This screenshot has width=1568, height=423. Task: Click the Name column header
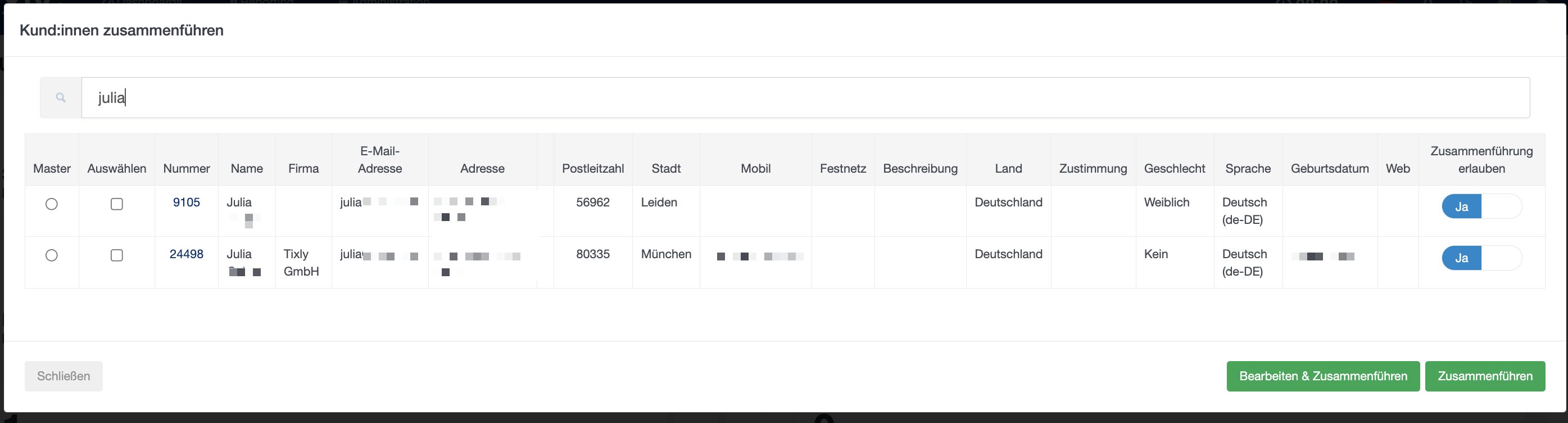[x=247, y=168]
